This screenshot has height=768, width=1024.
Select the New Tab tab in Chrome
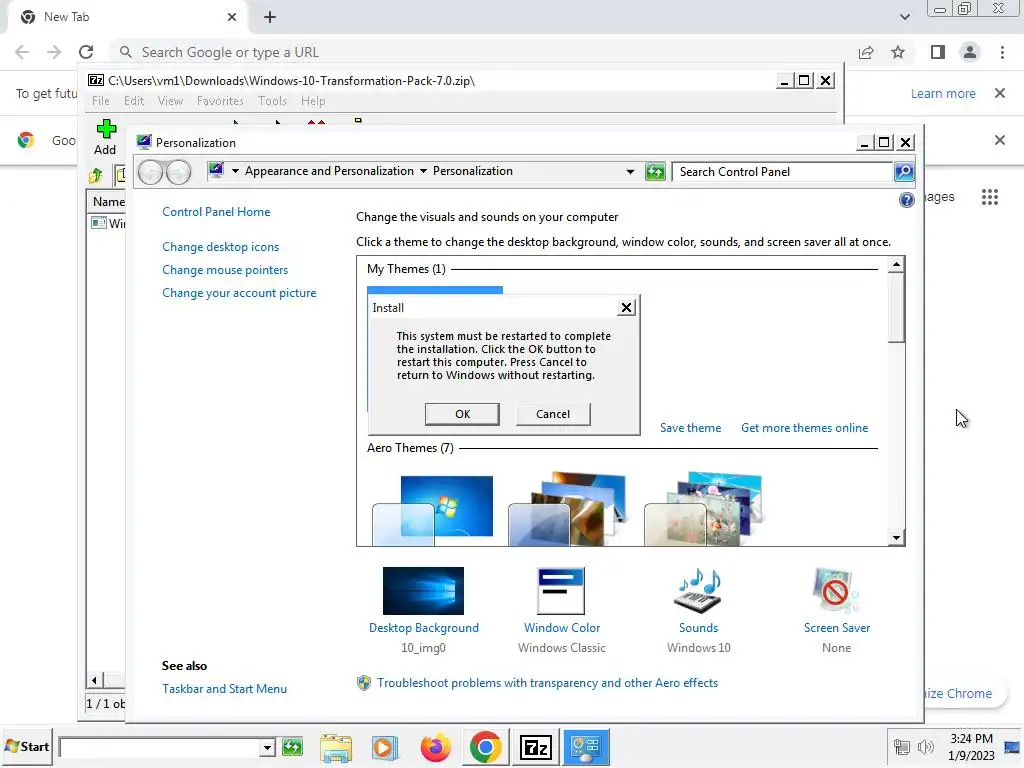coord(128,17)
